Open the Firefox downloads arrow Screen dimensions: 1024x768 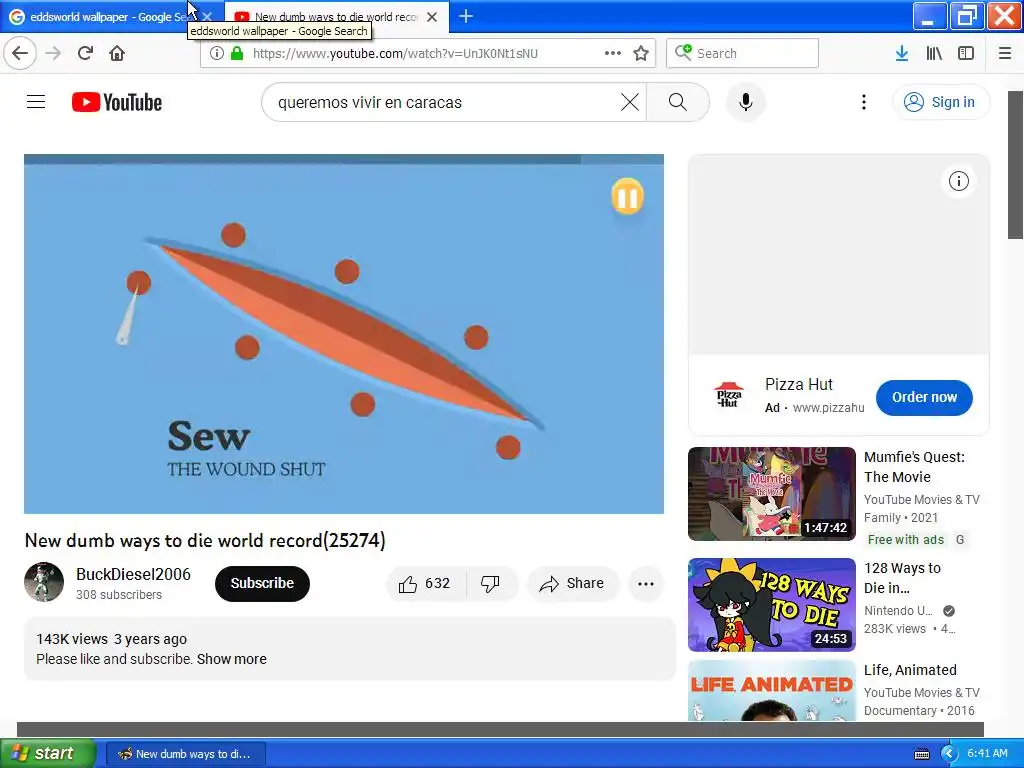tap(901, 53)
